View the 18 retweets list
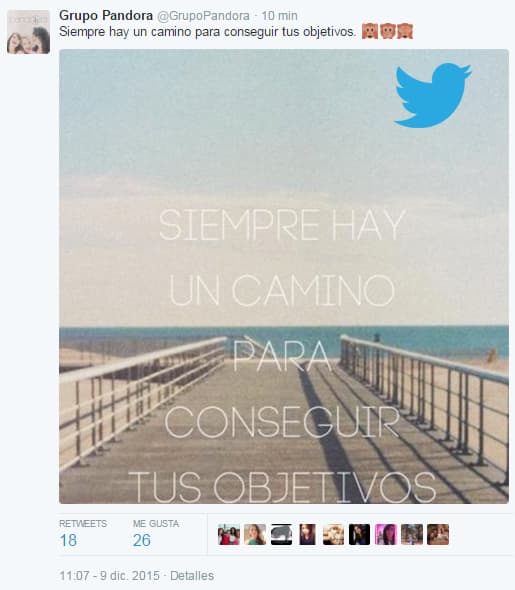The image size is (515, 590). [x=83, y=534]
